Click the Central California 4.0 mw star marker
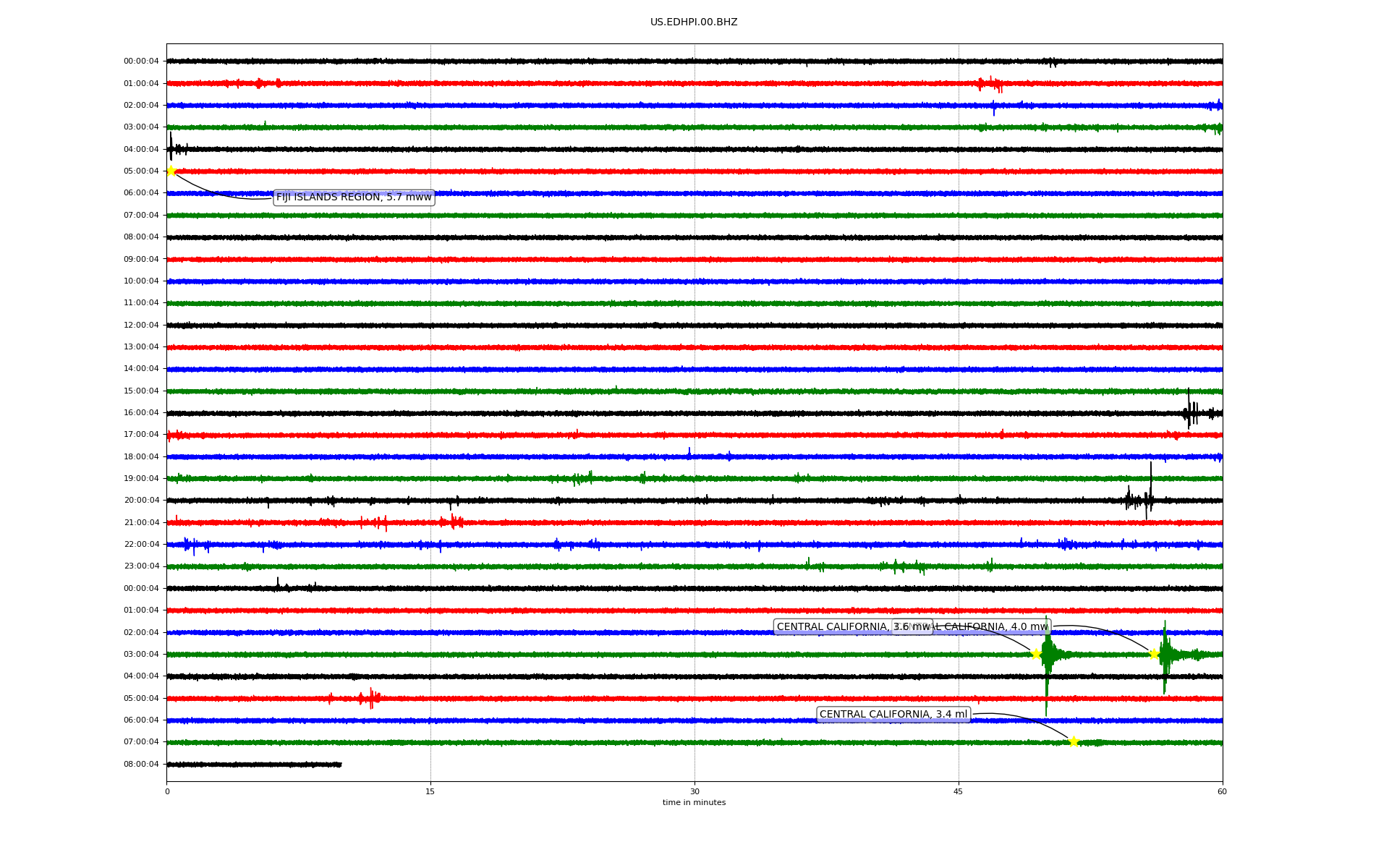Screen dimensions: 1389x868 pos(1155,654)
